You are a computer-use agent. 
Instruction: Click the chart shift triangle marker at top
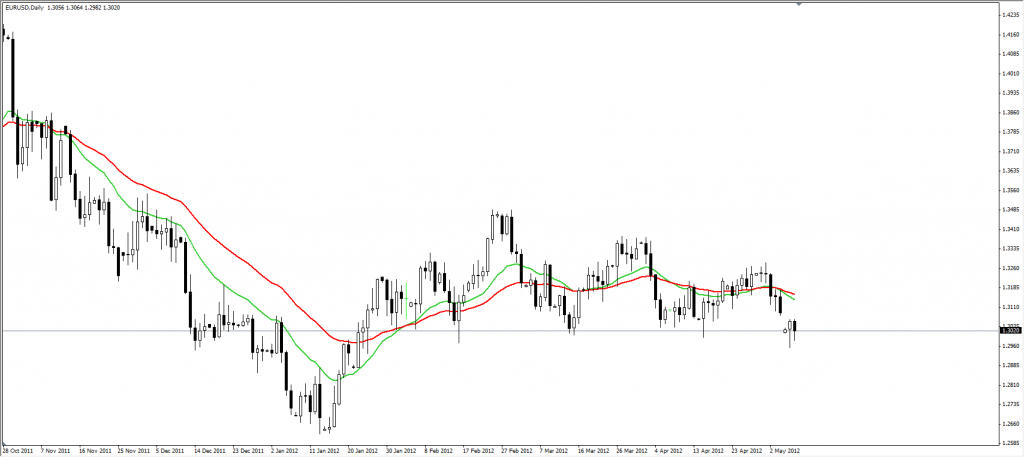click(x=798, y=5)
